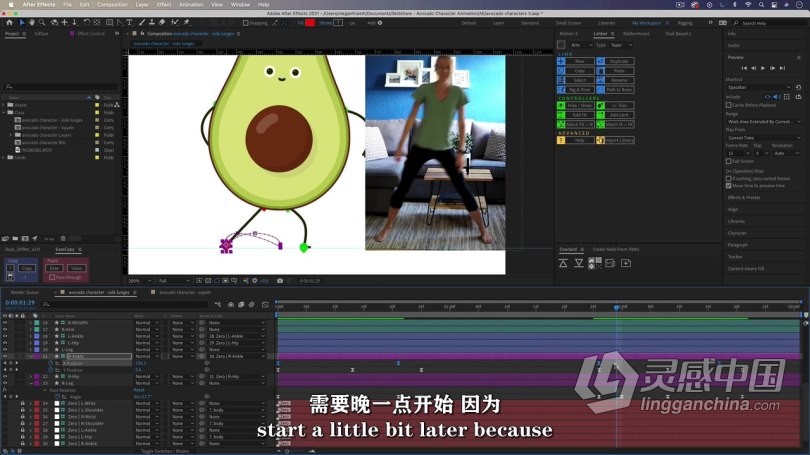Click the Stroke color swatch
Viewport: 810px width, 455px height.
click(338, 23)
